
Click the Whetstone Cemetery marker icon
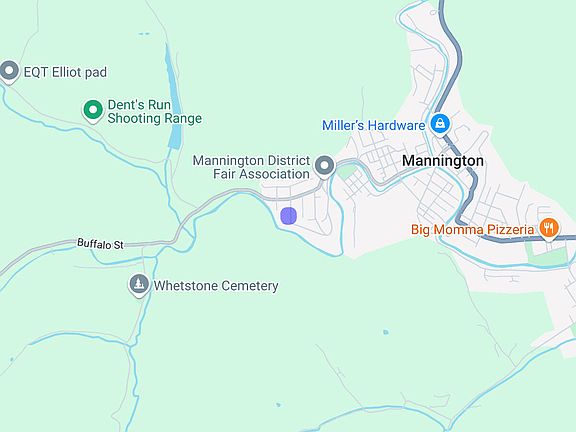pyautogui.click(x=139, y=285)
